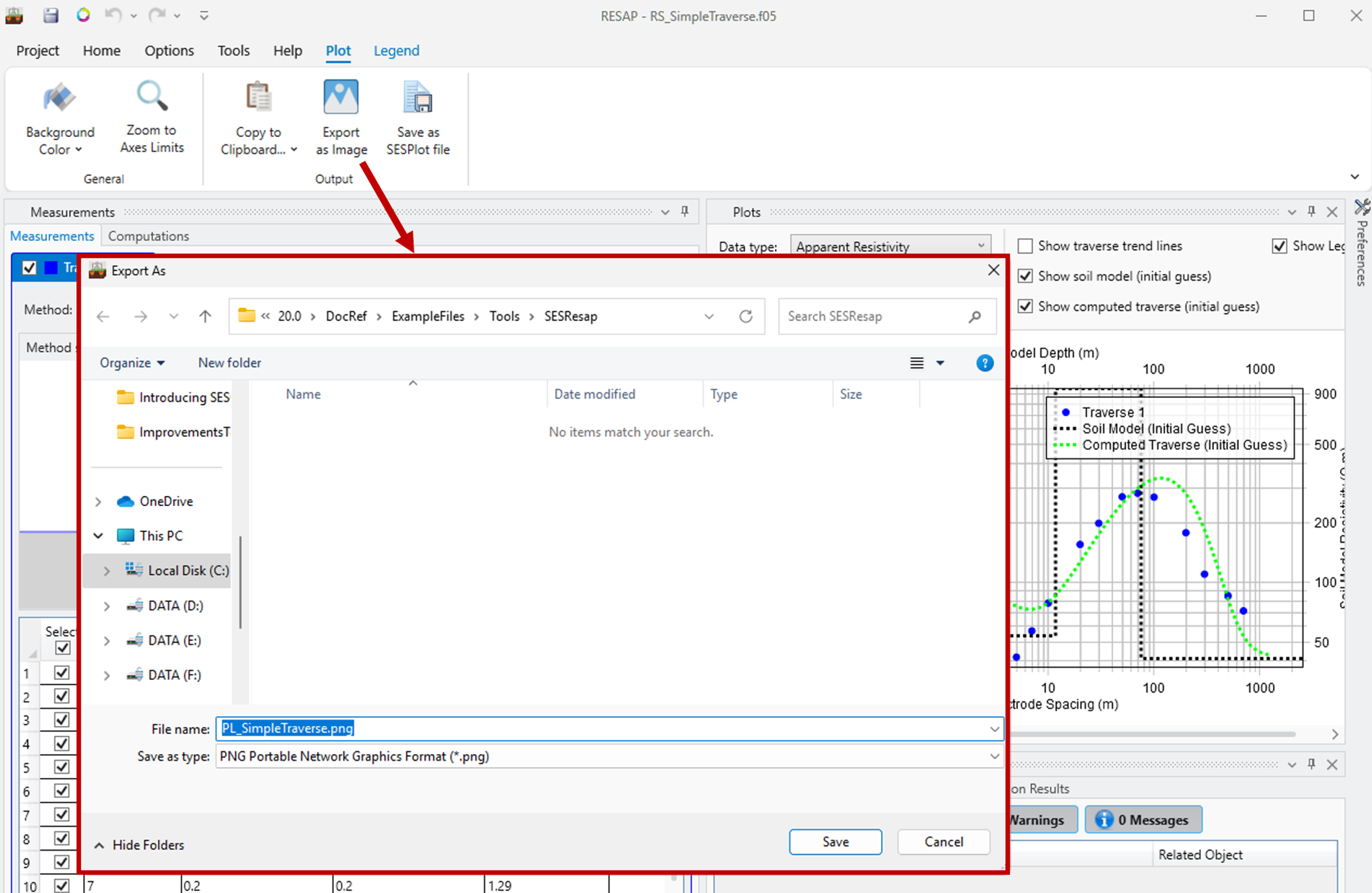Click Zoom to Axes Limits icon
1372x893 pixels.
pos(152,95)
